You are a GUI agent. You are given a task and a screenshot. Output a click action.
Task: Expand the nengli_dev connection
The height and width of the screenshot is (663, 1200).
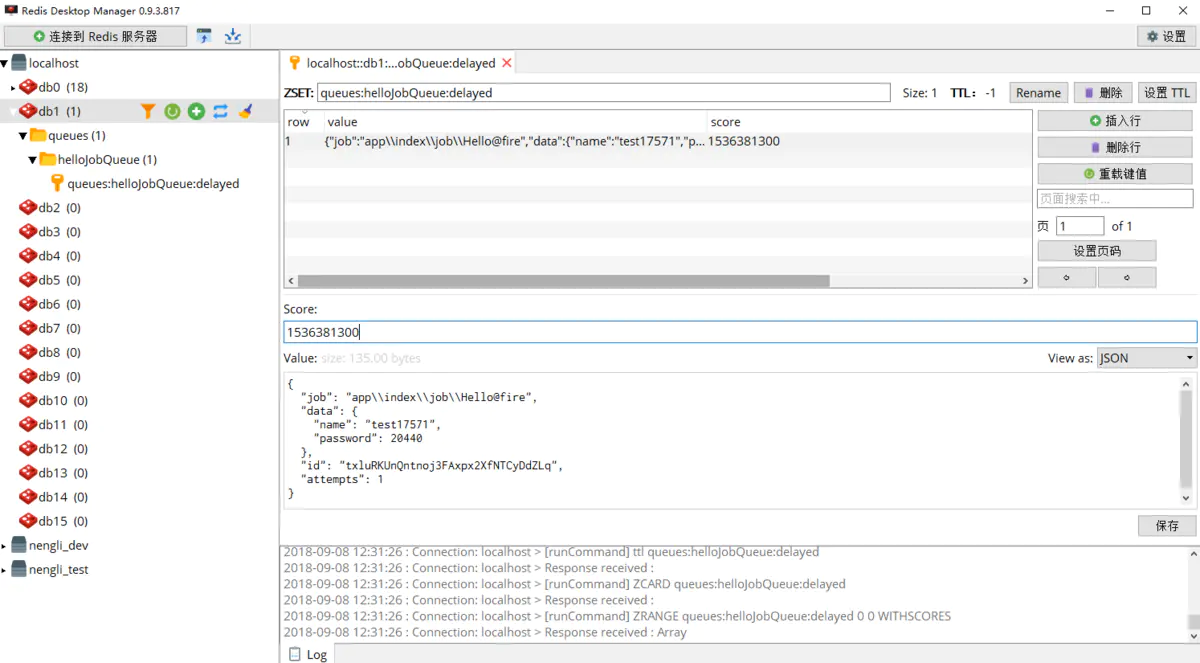click(4, 546)
